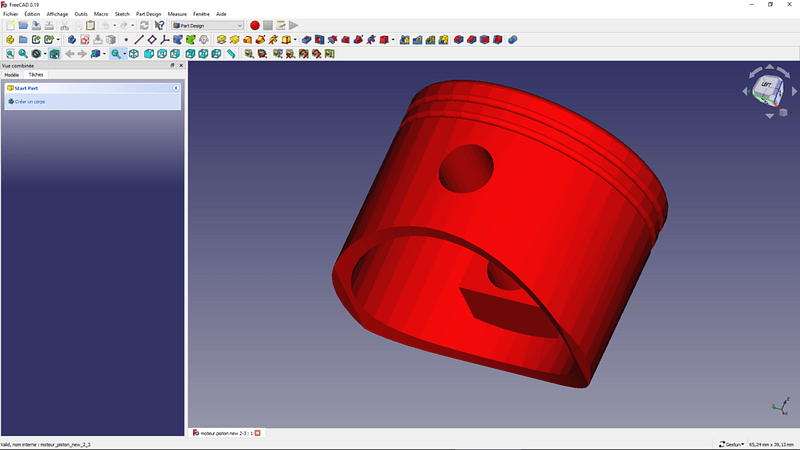800x450 pixels.
Task: Click the Groove tool icon
Action: pos(332,40)
